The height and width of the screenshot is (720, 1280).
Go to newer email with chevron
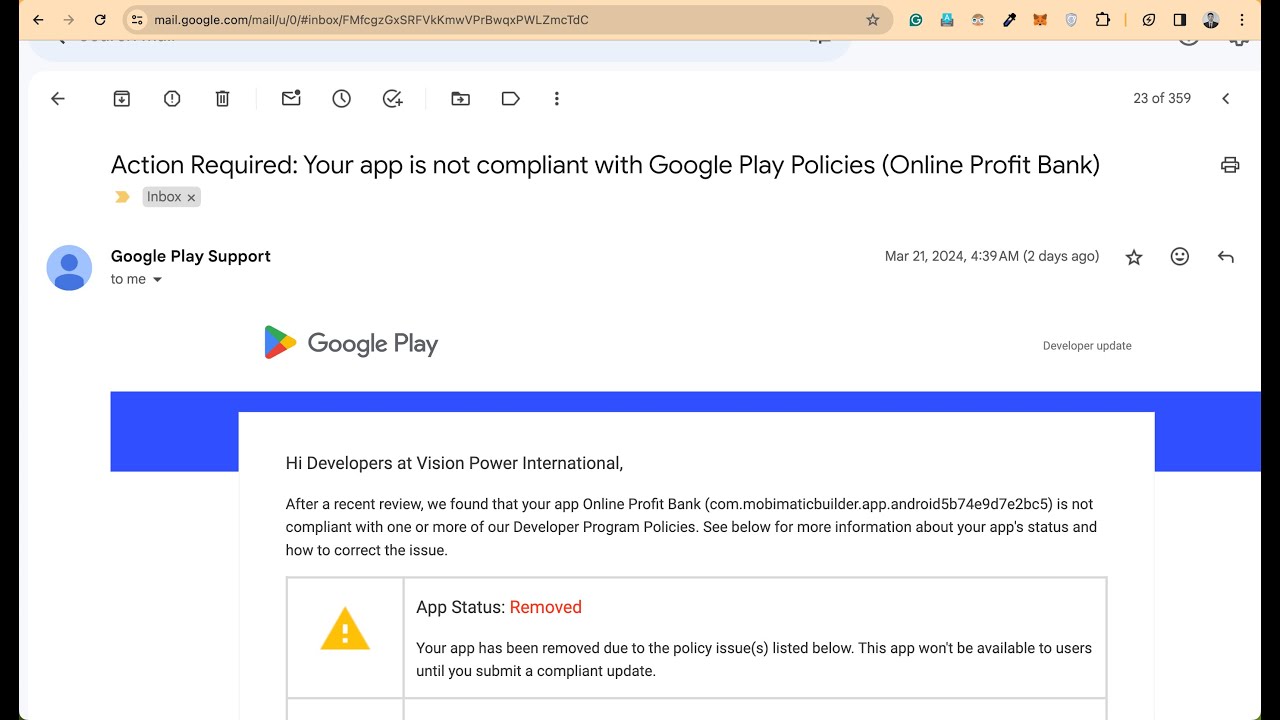click(x=1226, y=98)
